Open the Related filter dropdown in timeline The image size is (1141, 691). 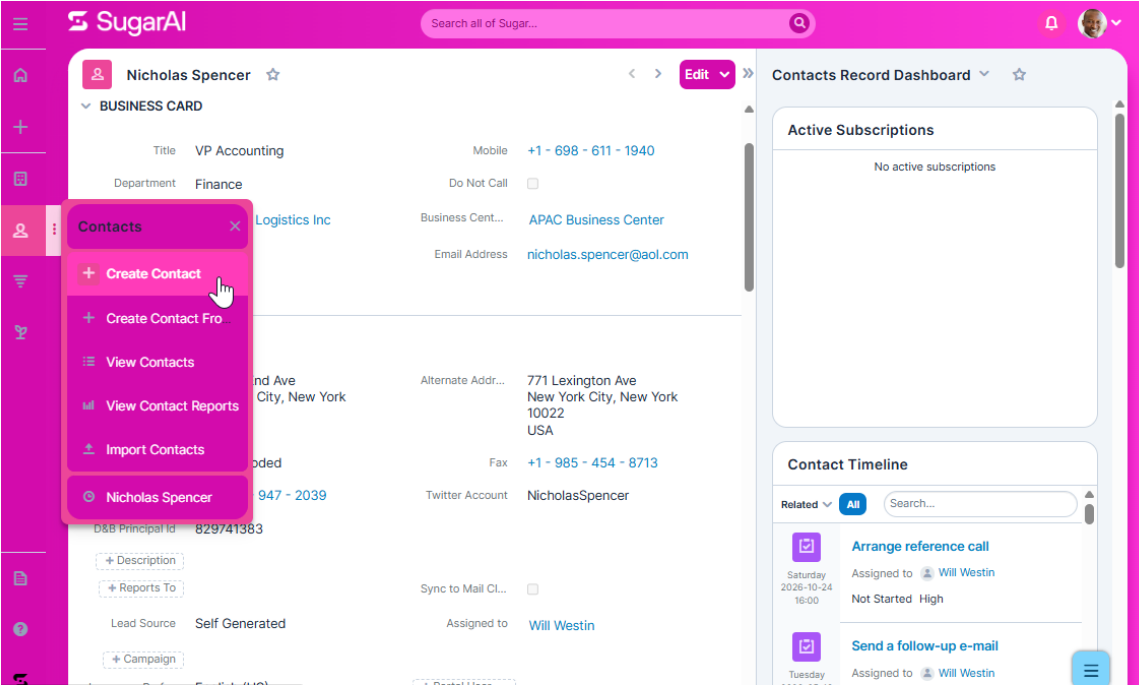806,504
